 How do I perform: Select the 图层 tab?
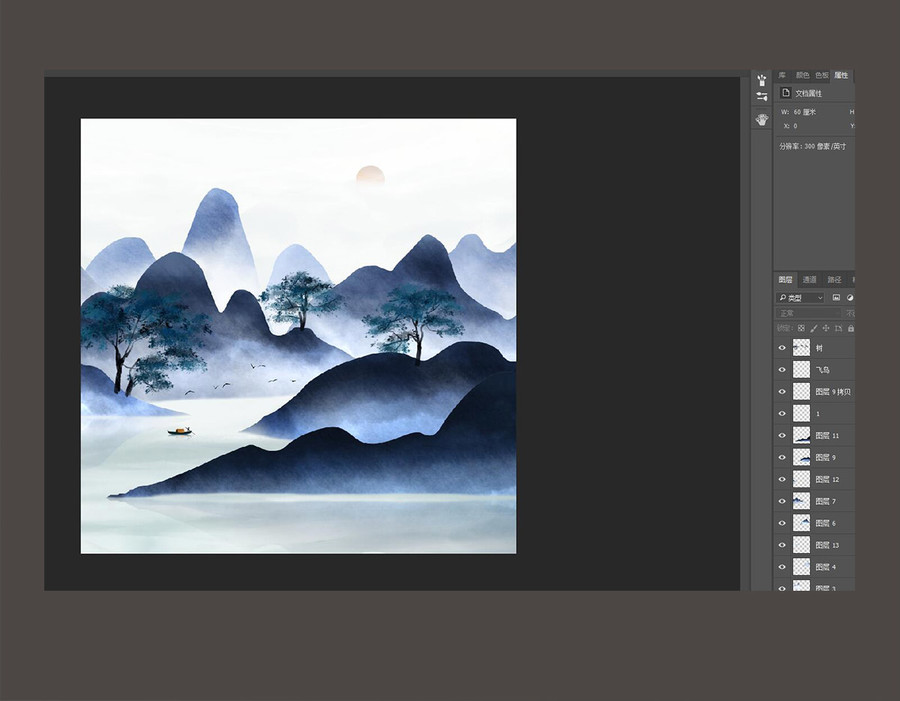pos(785,280)
